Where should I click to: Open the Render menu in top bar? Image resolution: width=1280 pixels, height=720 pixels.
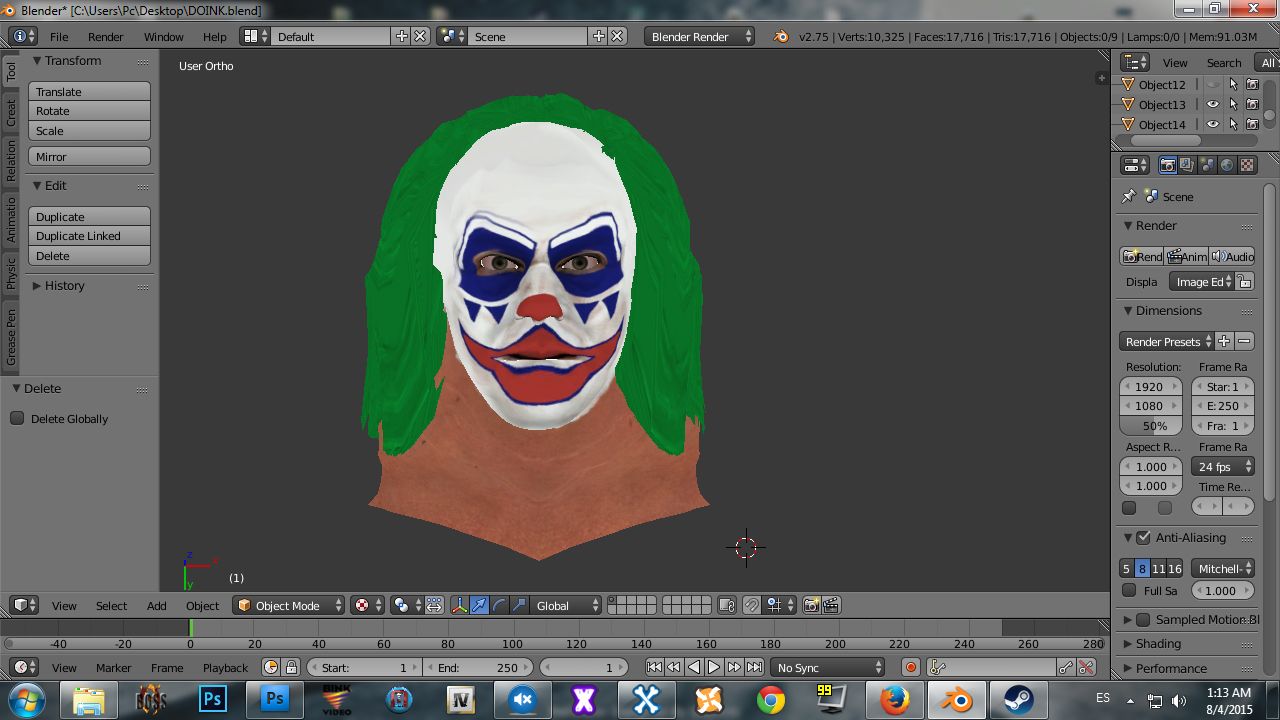(x=106, y=36)
